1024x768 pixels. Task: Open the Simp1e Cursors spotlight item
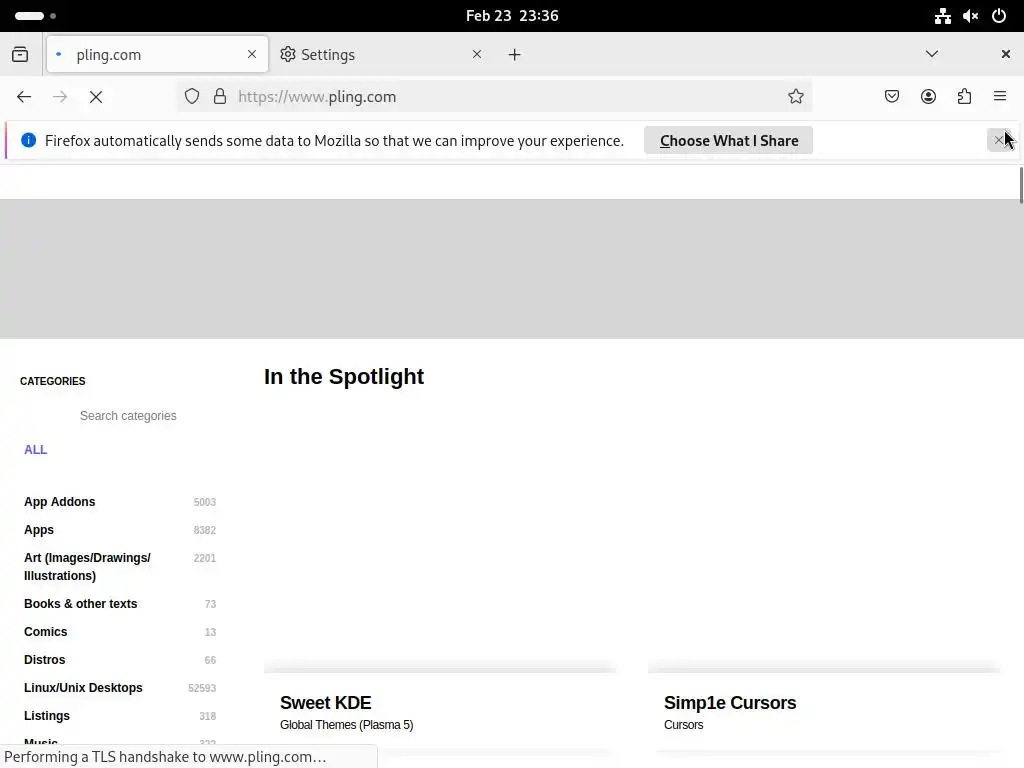tap(729, 703)
